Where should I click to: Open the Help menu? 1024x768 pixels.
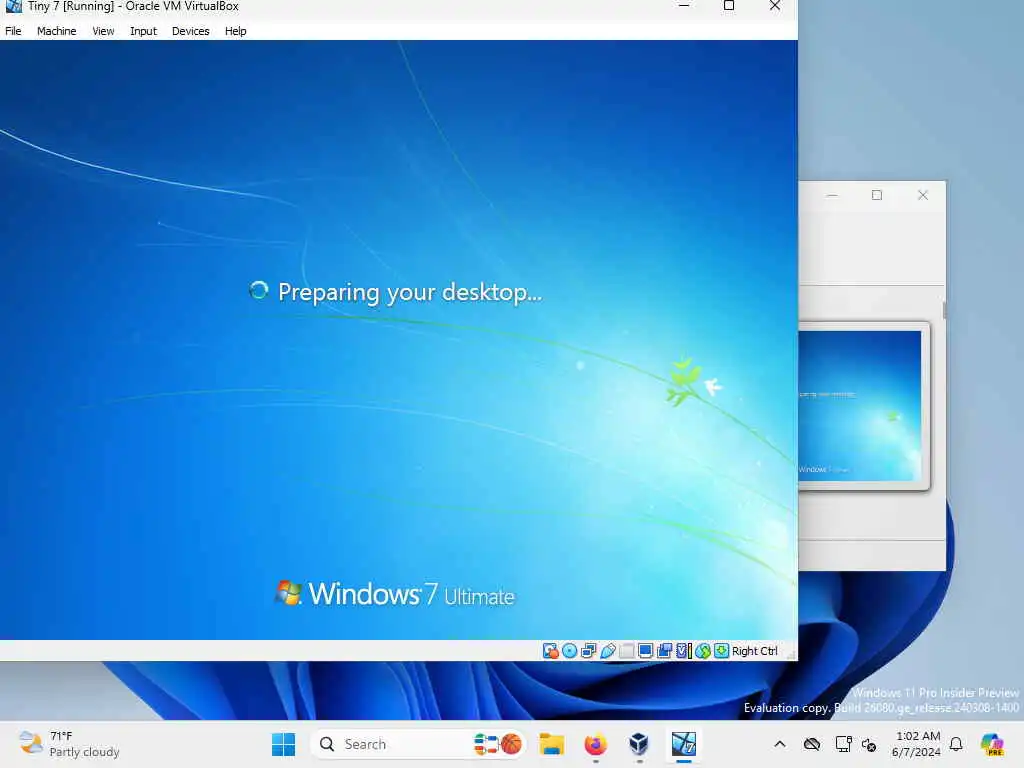[235, 31]
